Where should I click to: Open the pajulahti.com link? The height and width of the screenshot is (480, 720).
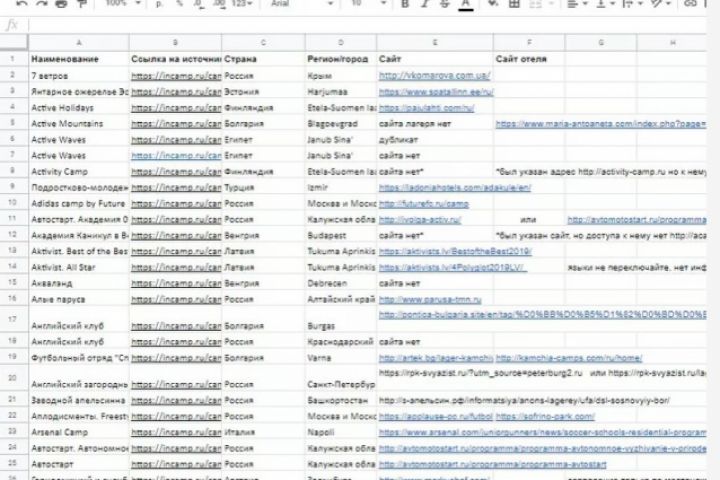pyautogui.click(x=427, y=108)
